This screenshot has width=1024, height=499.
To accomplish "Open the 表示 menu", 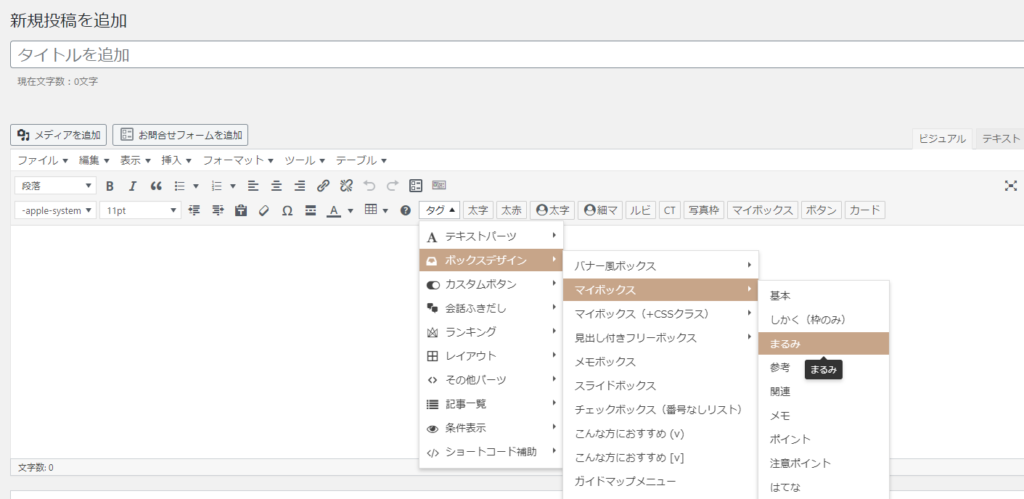I will pos(135,160).
